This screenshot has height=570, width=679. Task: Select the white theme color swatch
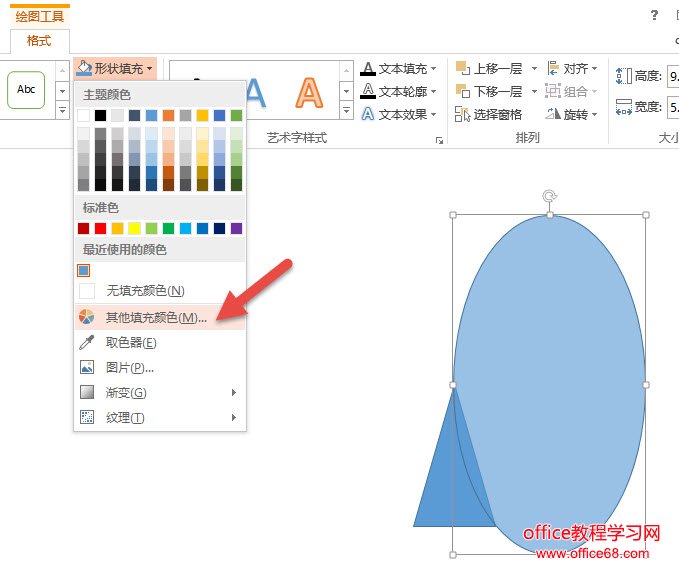point(83,115)
